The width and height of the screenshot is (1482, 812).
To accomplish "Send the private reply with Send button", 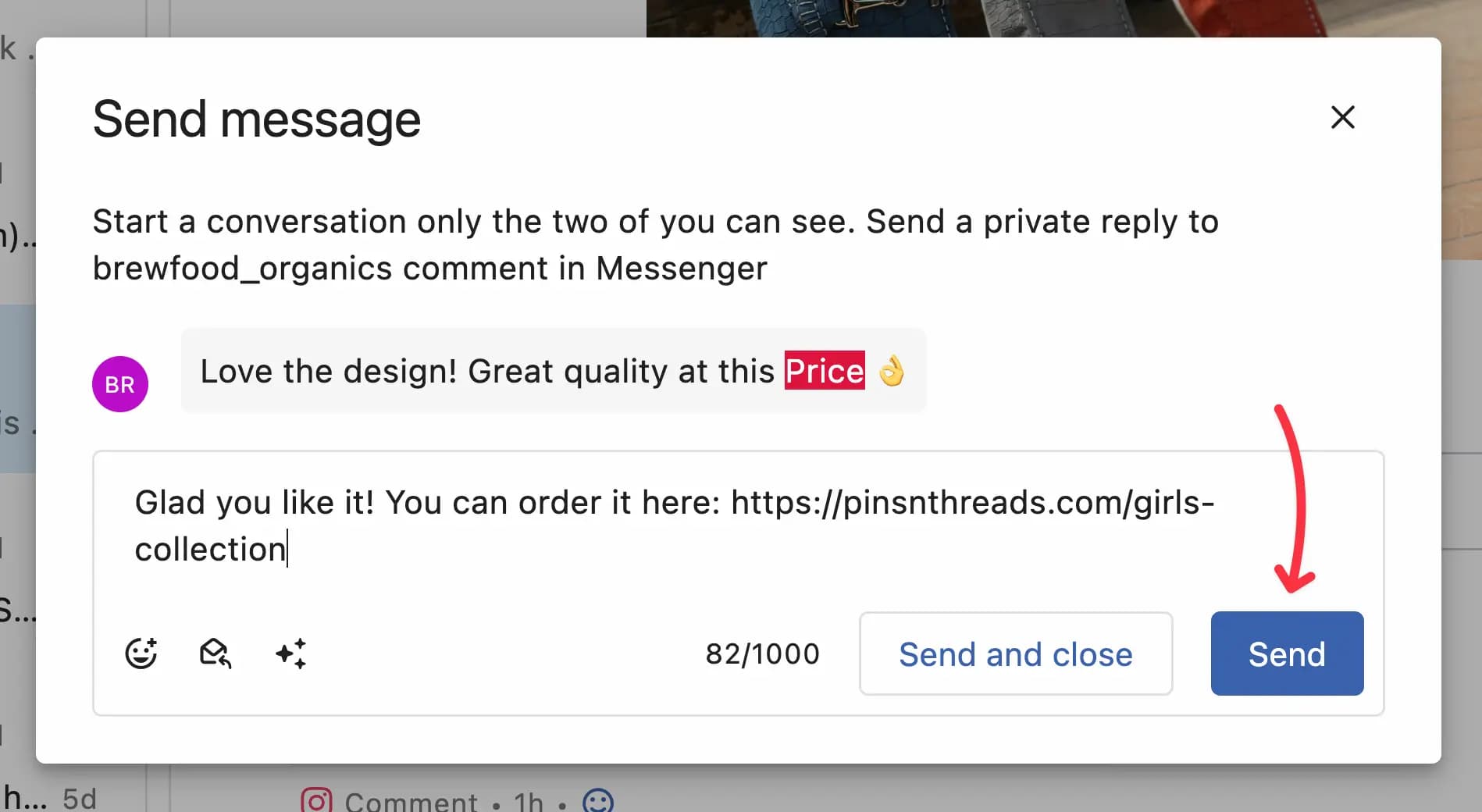I will (x=1286, y=654).
